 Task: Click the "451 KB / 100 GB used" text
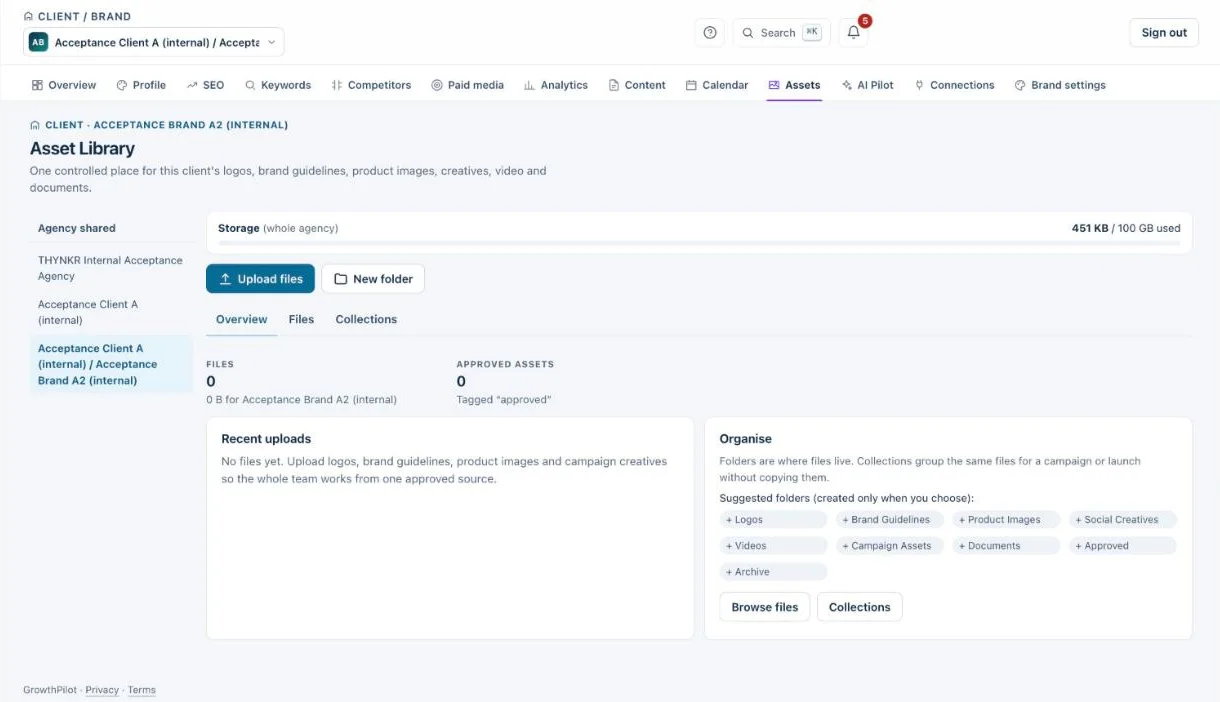pyautogui.click(x=1126, y=228)
